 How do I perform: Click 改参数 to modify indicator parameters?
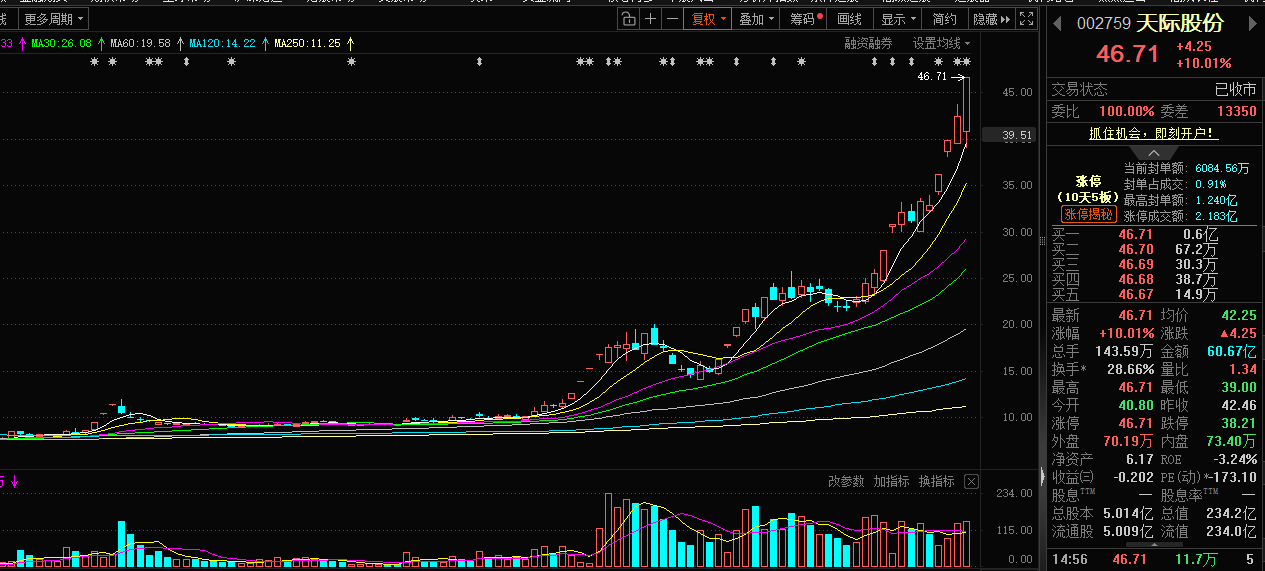click(846, 481)
